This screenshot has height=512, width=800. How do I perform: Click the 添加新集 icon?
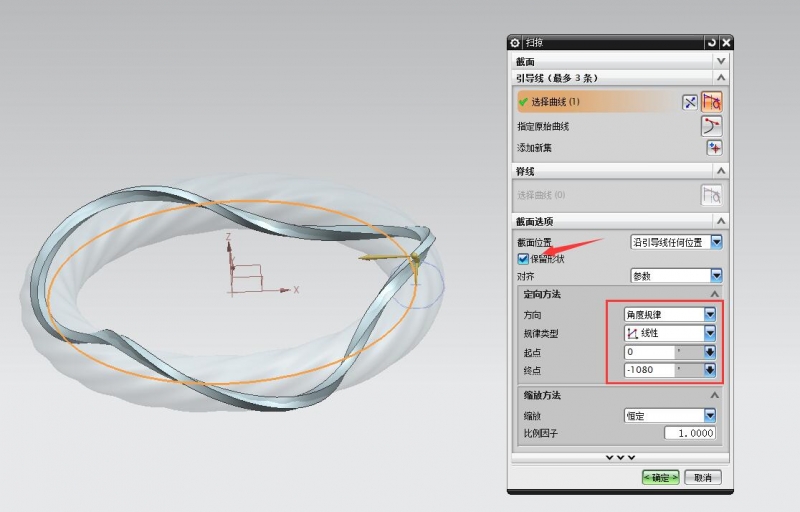(x=714, y=148)
